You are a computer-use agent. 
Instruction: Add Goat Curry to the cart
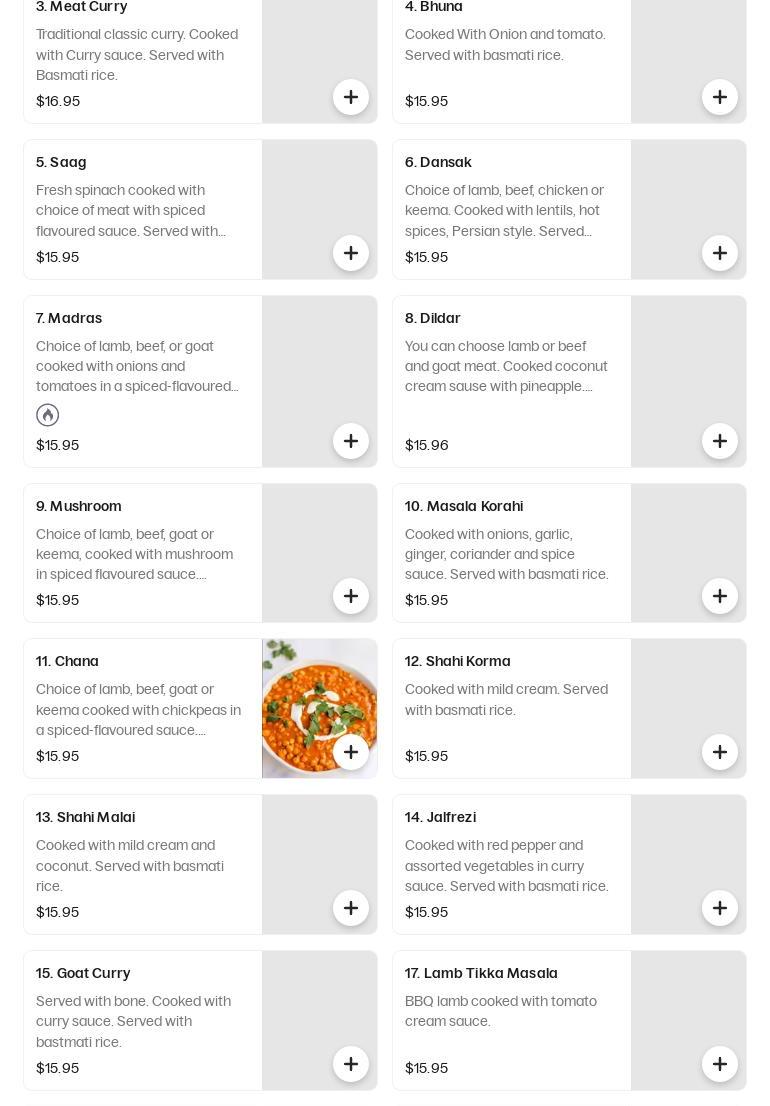pos(350,1064)
